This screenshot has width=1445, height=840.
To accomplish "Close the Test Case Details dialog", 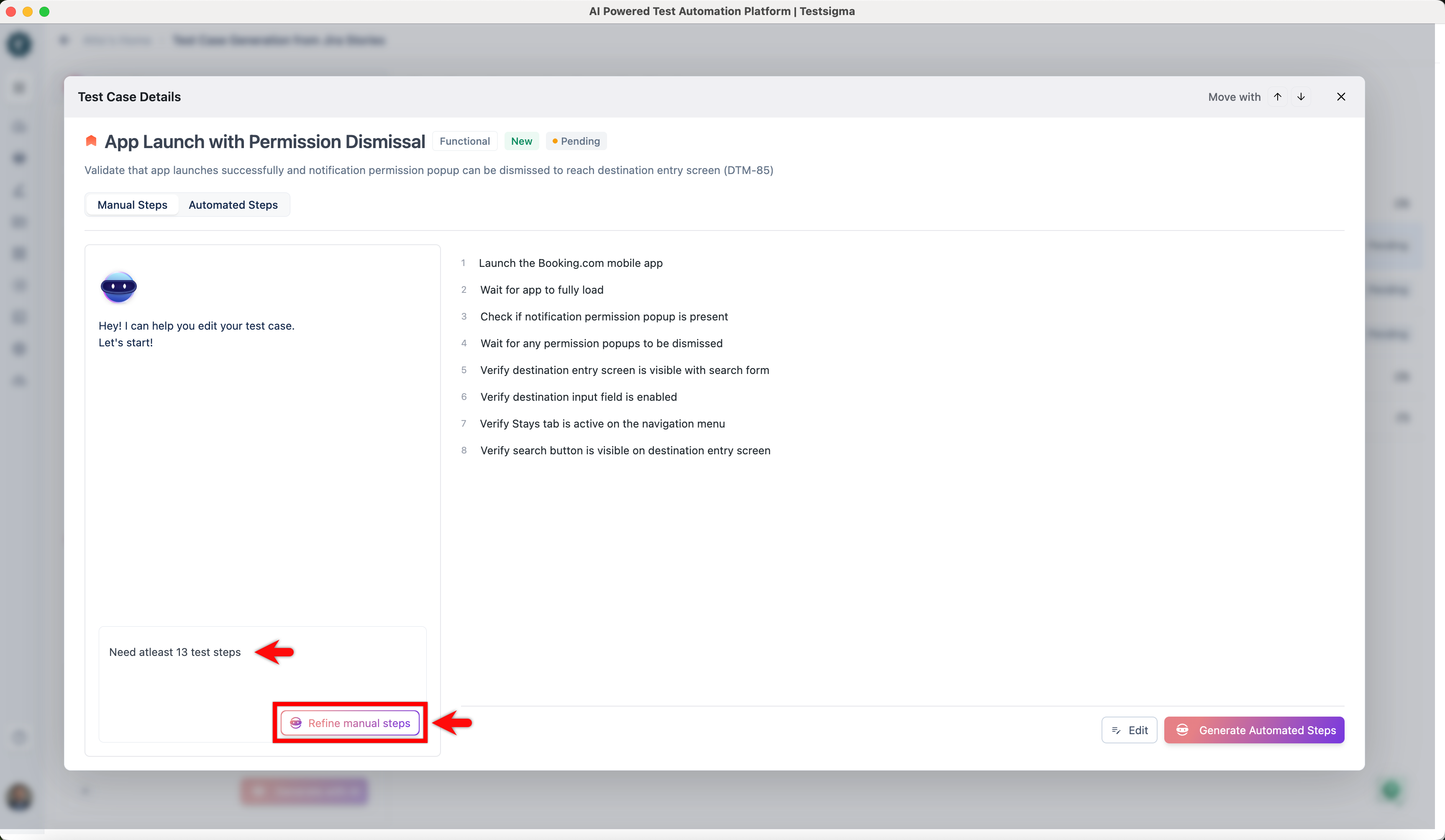I will pos(1341,97).
